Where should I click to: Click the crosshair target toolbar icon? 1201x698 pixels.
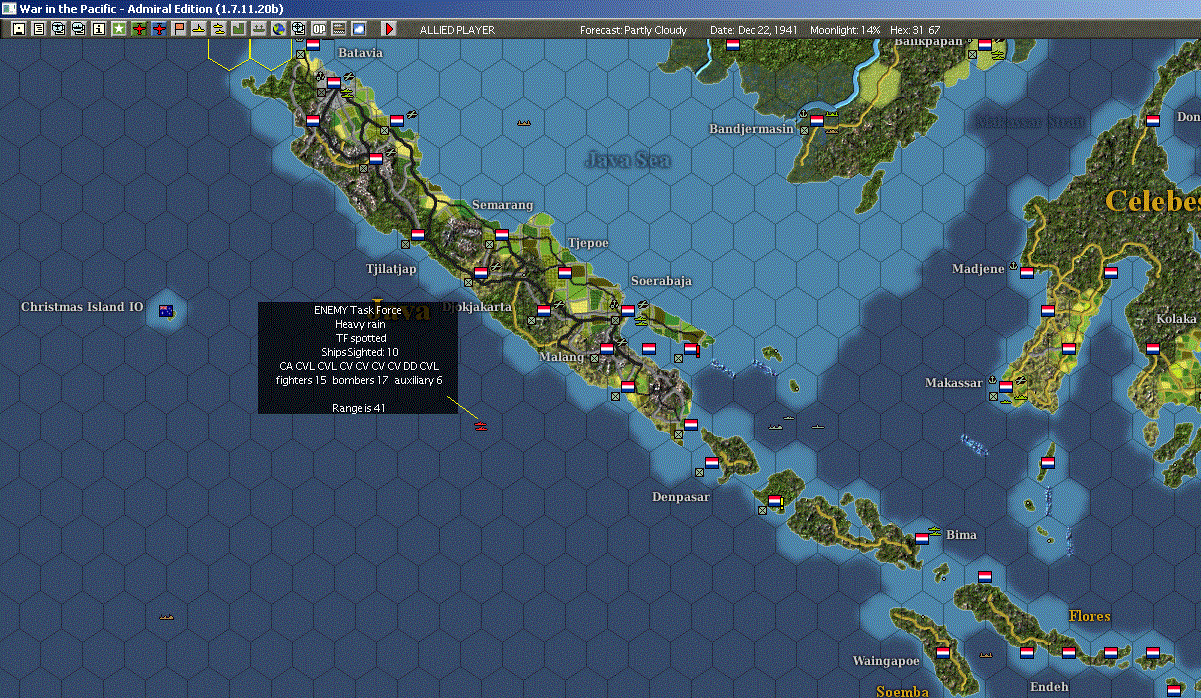pyautogui.click(x=298, y=29)
